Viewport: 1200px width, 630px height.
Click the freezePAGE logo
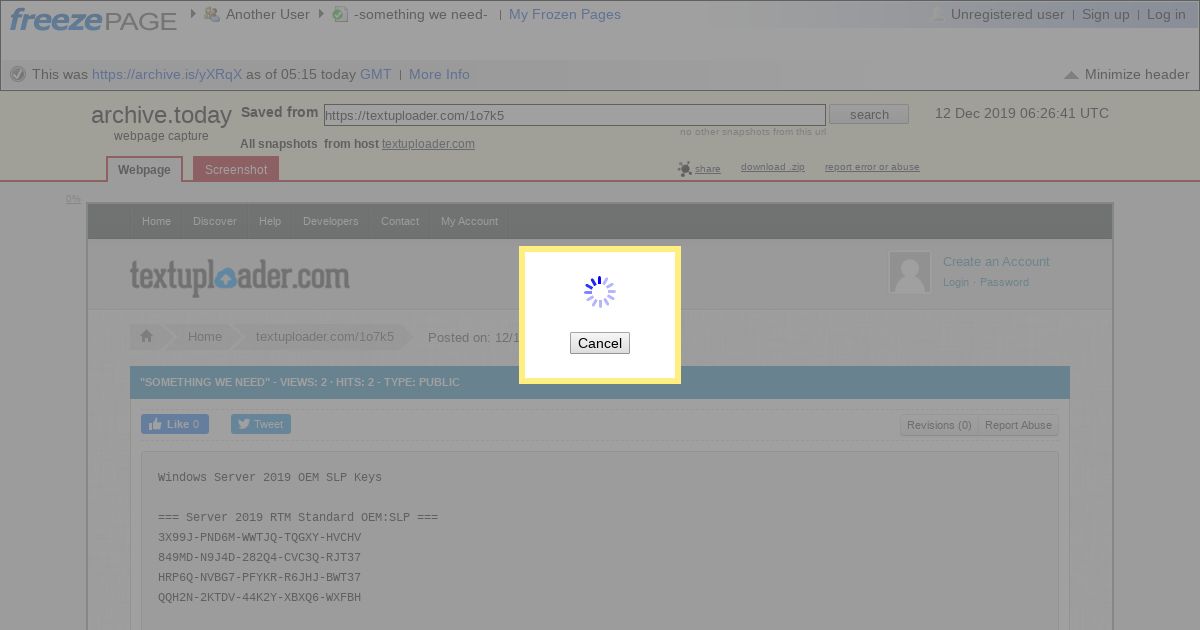(93, 18)
